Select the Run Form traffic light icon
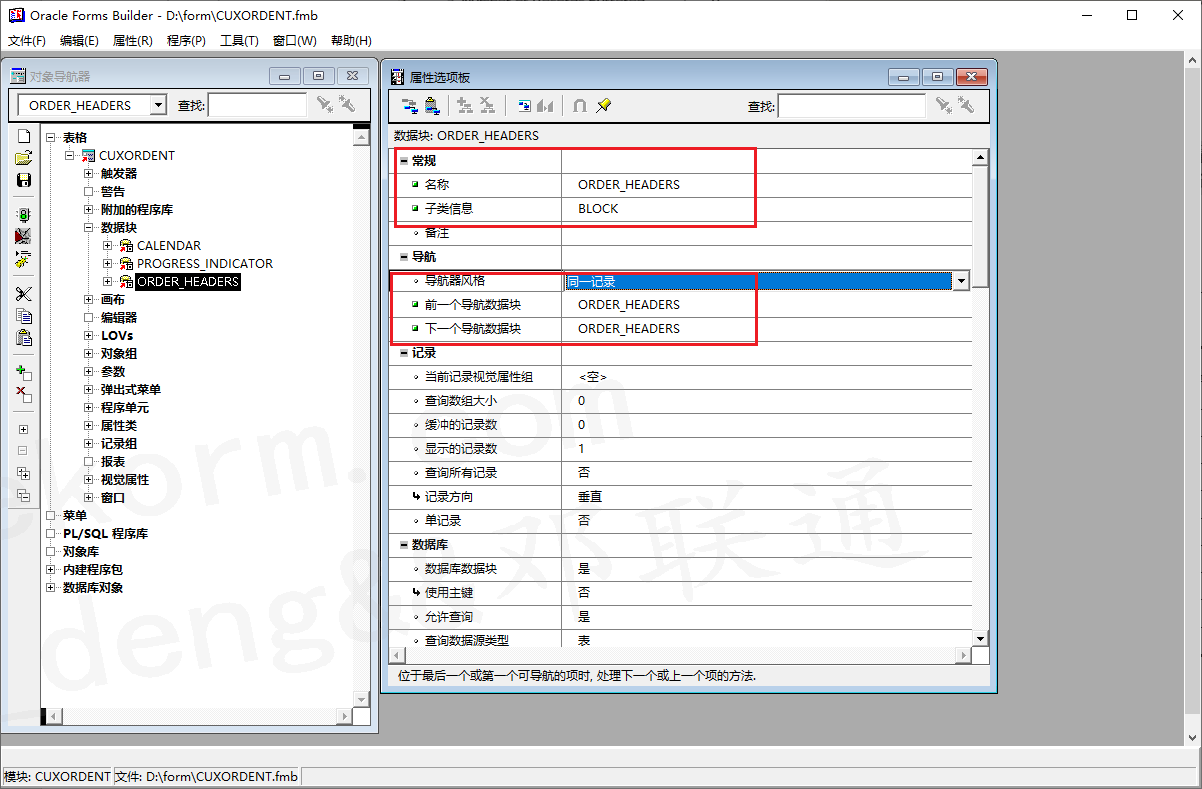1202x789 pixels. [22, 213]
